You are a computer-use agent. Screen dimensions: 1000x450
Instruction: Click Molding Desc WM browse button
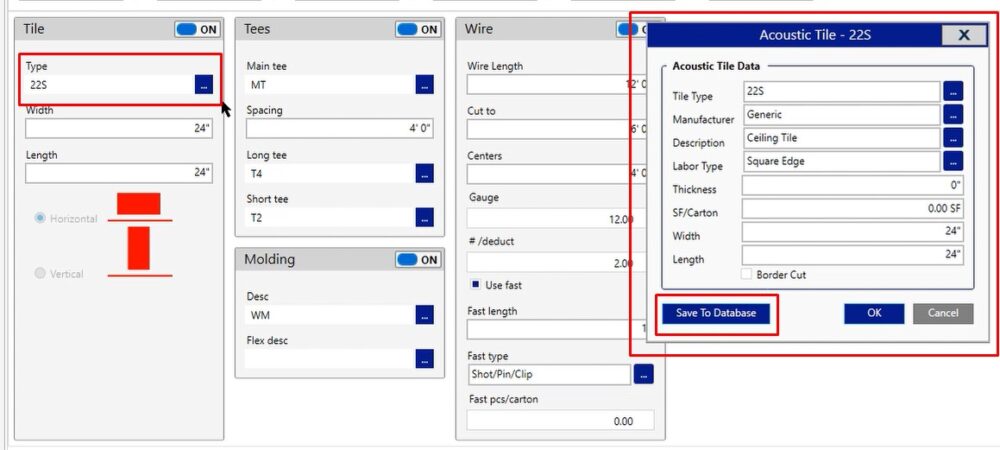(x=424, y=315)
